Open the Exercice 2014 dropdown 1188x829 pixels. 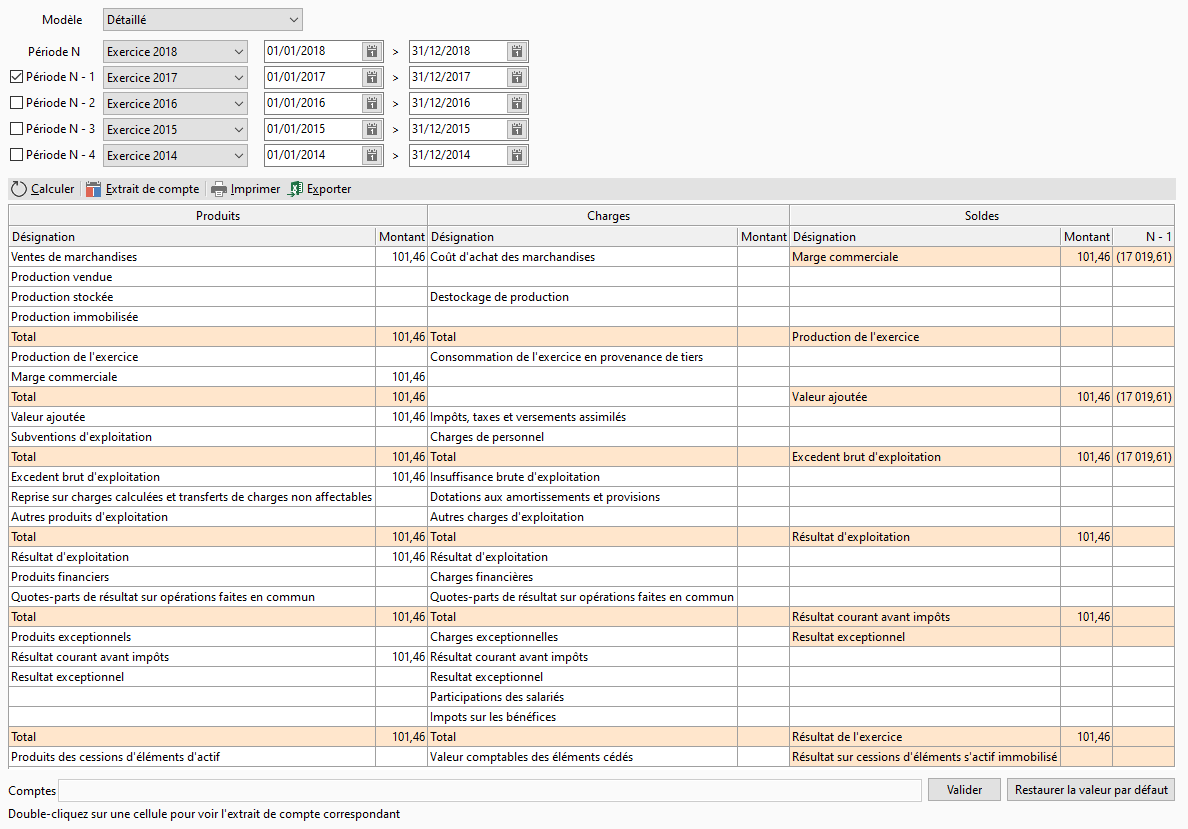pyautogui.click(x=175, y=155)
